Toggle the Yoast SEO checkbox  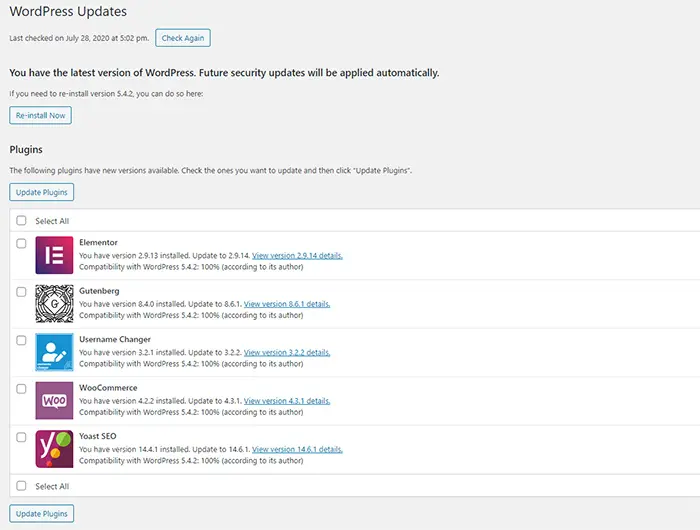pos(21,437)
